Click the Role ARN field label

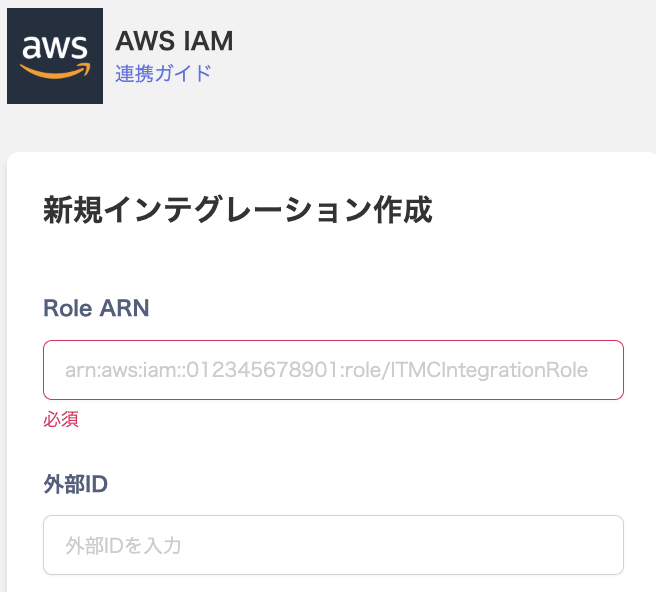click(x=96, y=308)
